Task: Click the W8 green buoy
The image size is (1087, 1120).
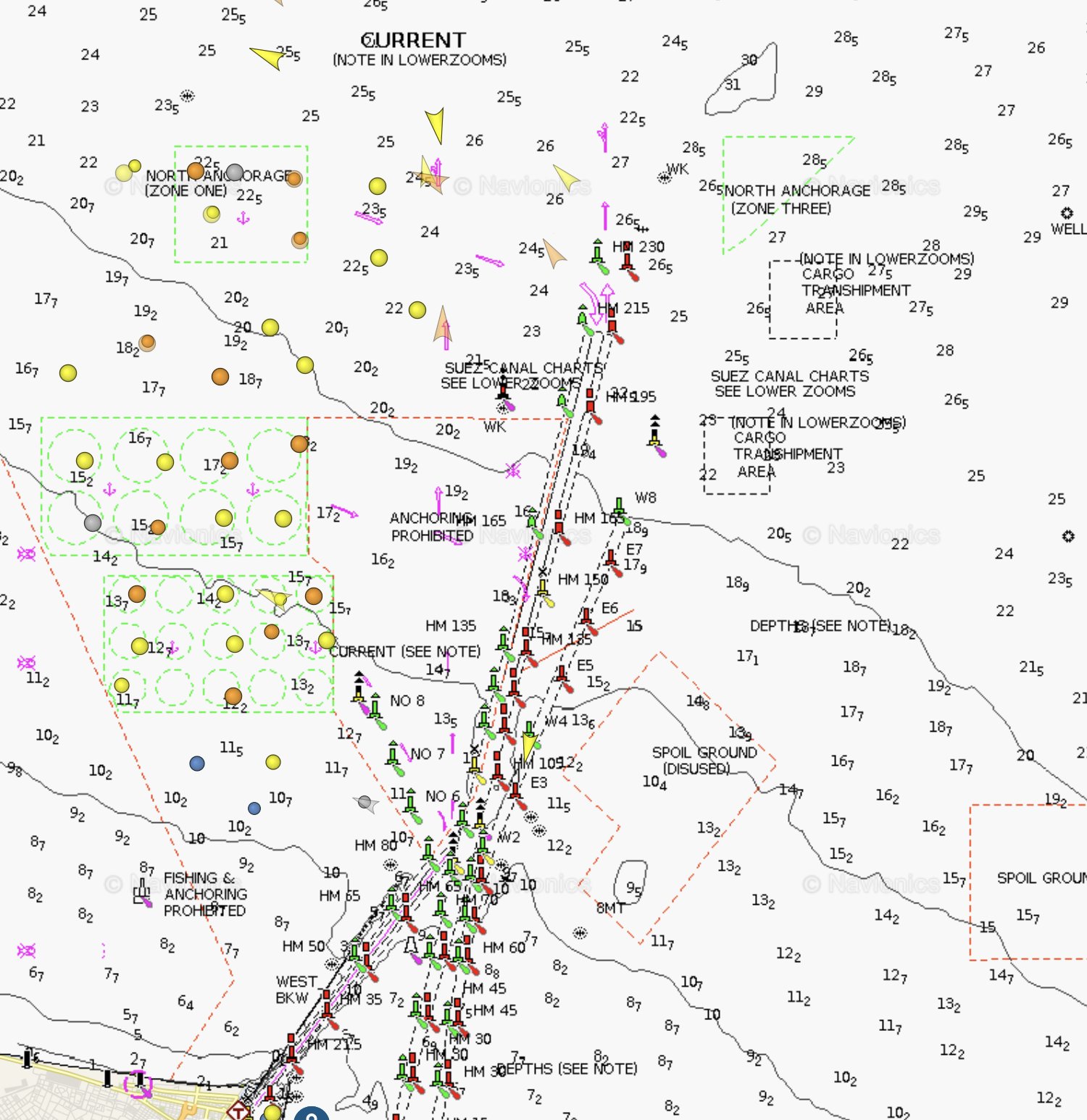Action: coord(619,506)
